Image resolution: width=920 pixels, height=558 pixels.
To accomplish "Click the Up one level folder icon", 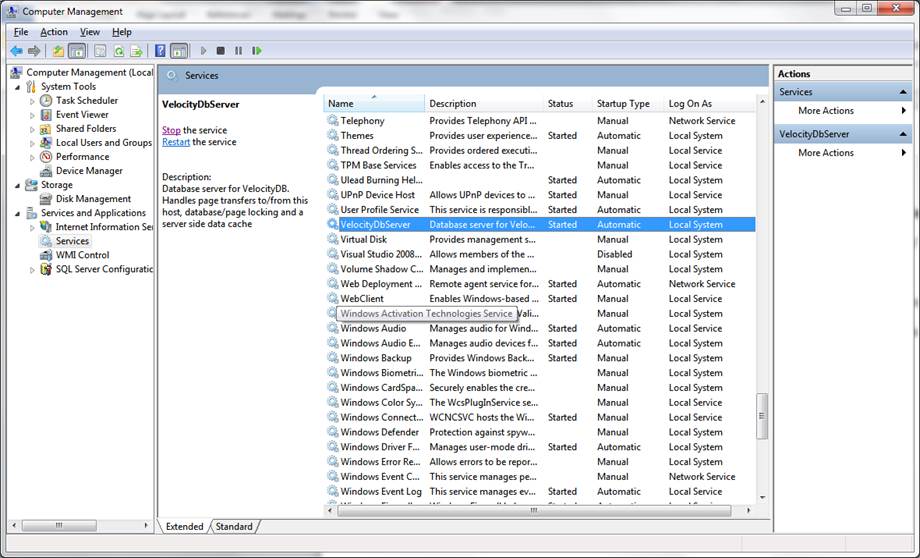I will point(58,51).
